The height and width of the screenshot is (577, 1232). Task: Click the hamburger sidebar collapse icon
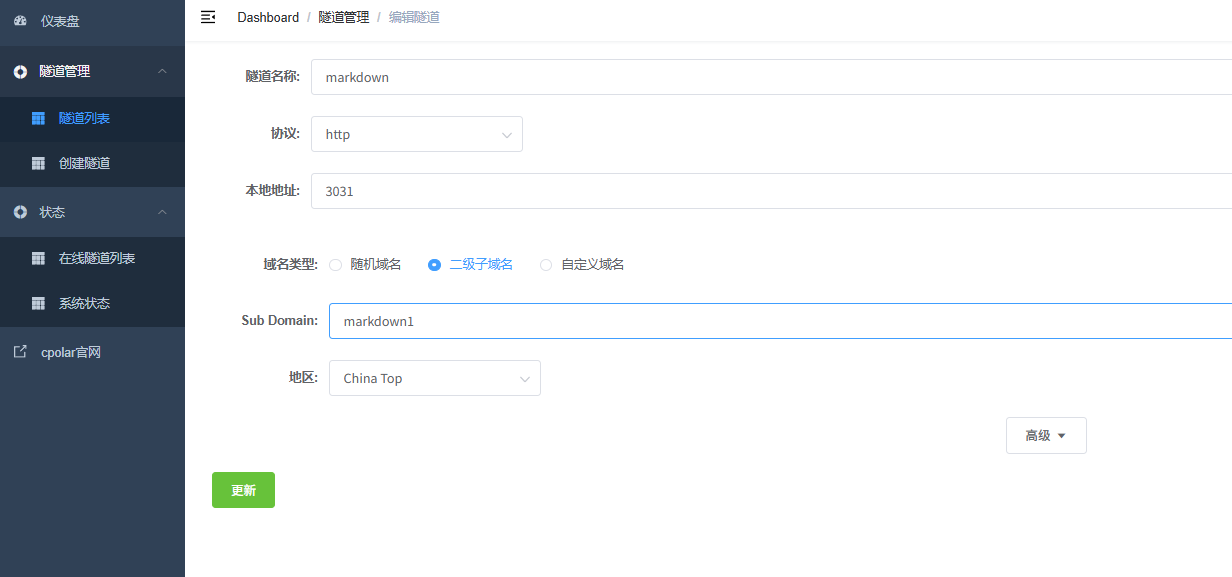(x=208, y=17)
